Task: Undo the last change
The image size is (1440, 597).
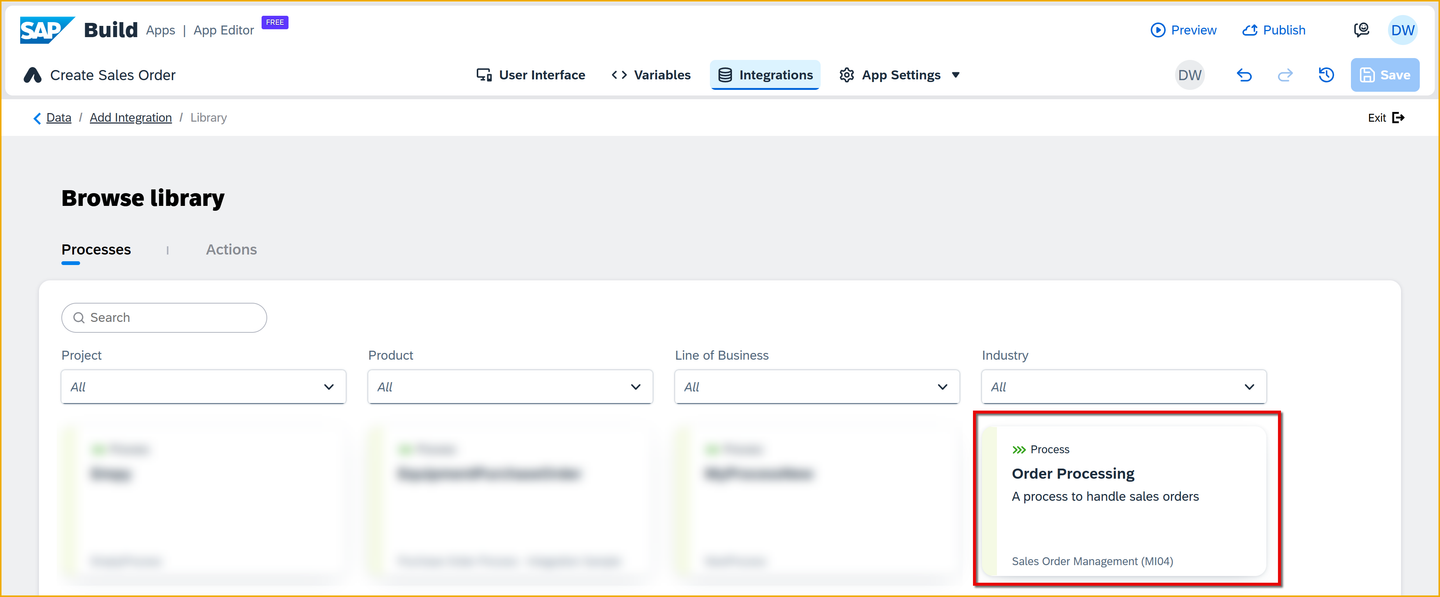Action: tap(1244, 75)
